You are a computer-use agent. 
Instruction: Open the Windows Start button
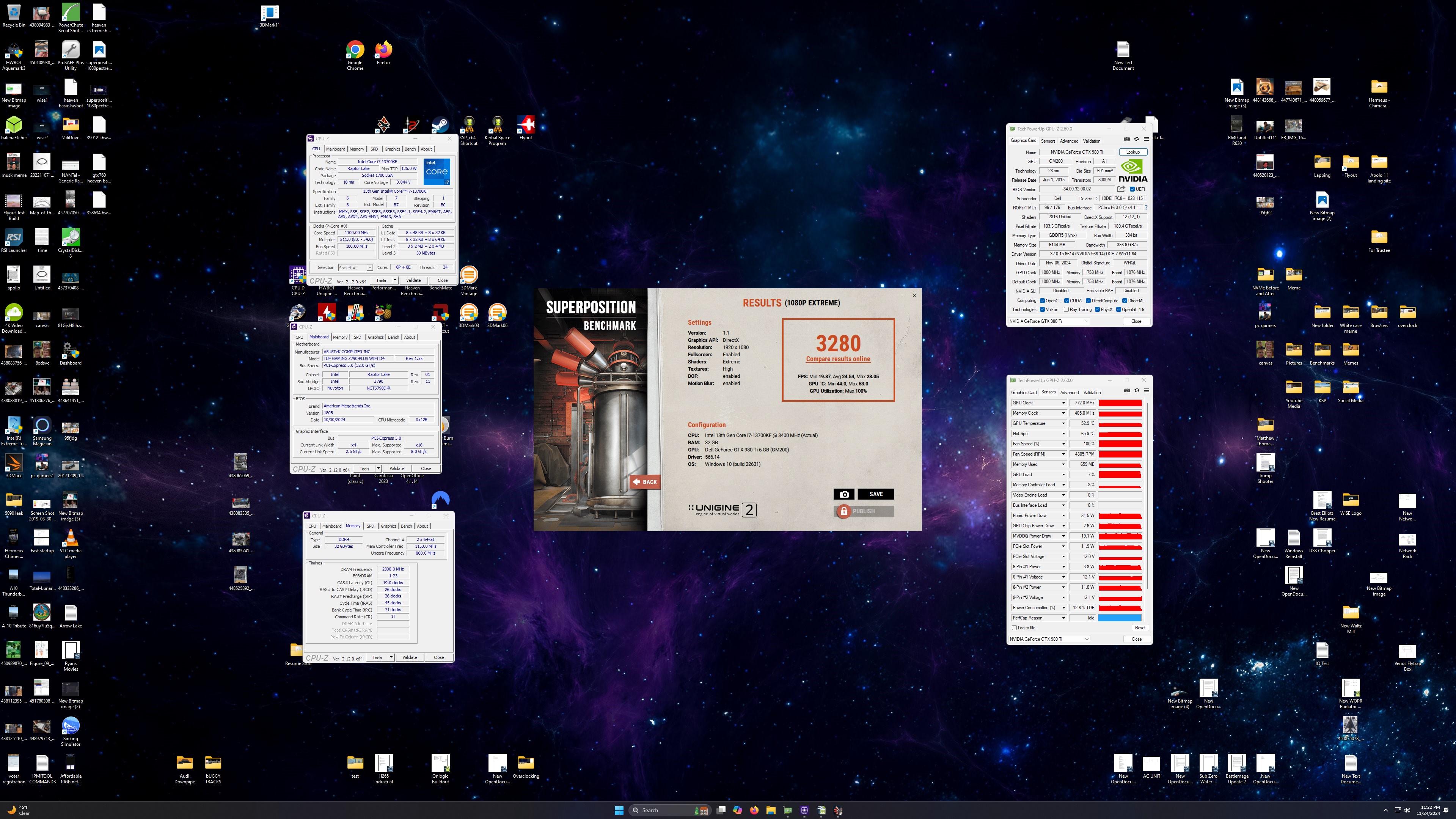click(x=619, y=810)
